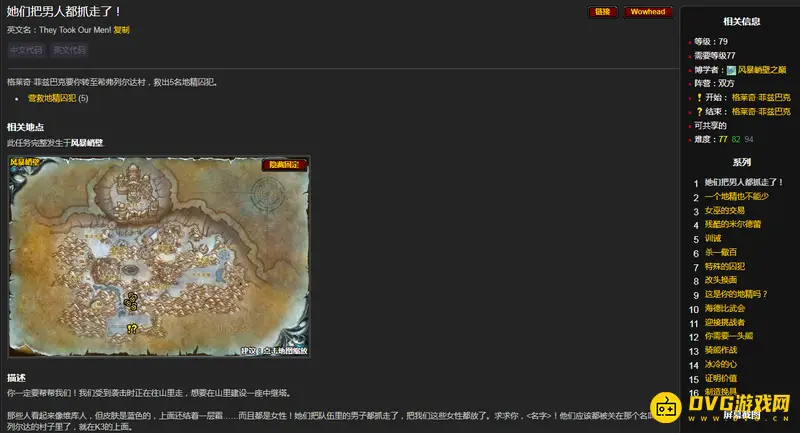Open series quest 迎接挑战者
Screen dimensions: 800x433
pos(724,322)
